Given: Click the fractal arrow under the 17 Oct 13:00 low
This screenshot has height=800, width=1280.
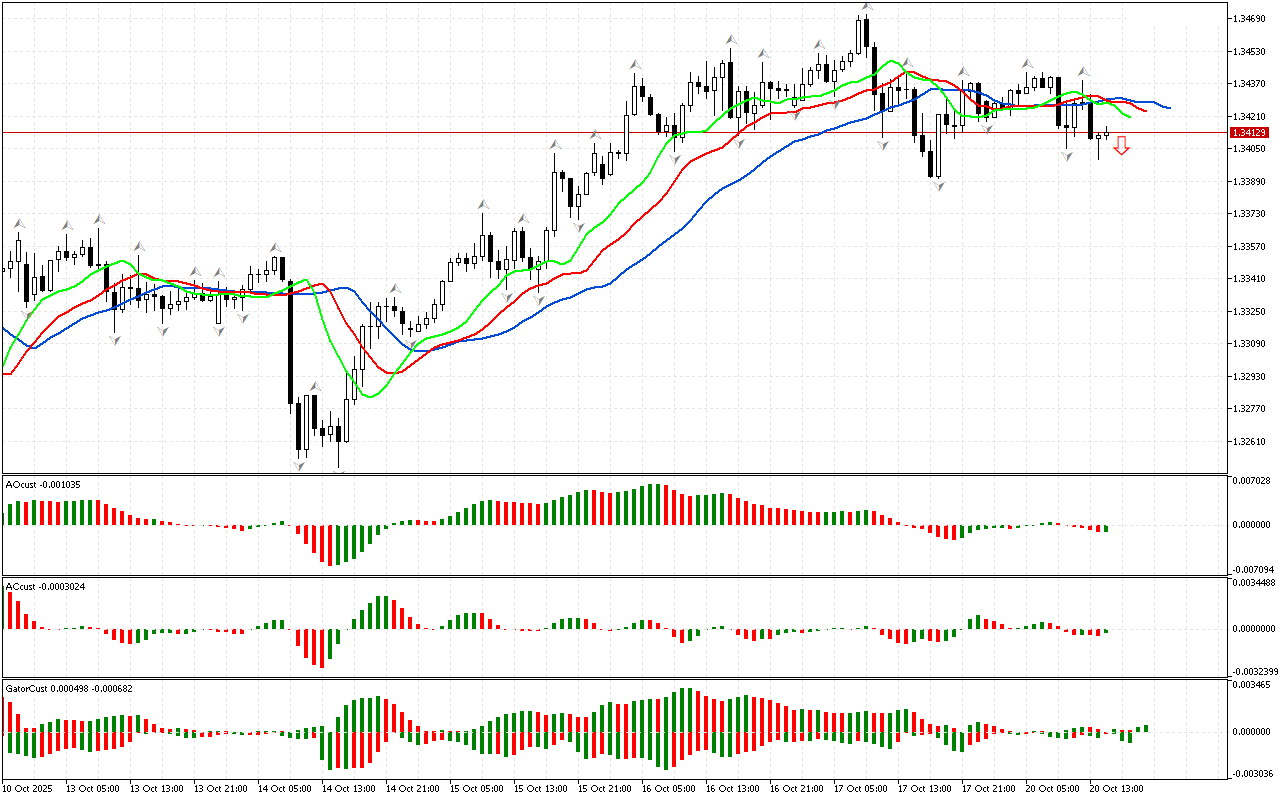Looking at the screenshot, I should [939, 185].
